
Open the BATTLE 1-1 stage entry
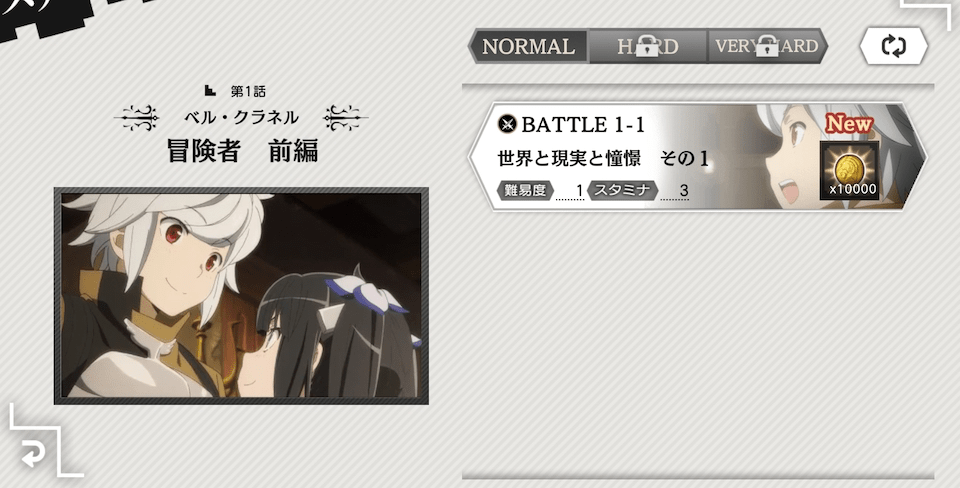coord(698,157)
